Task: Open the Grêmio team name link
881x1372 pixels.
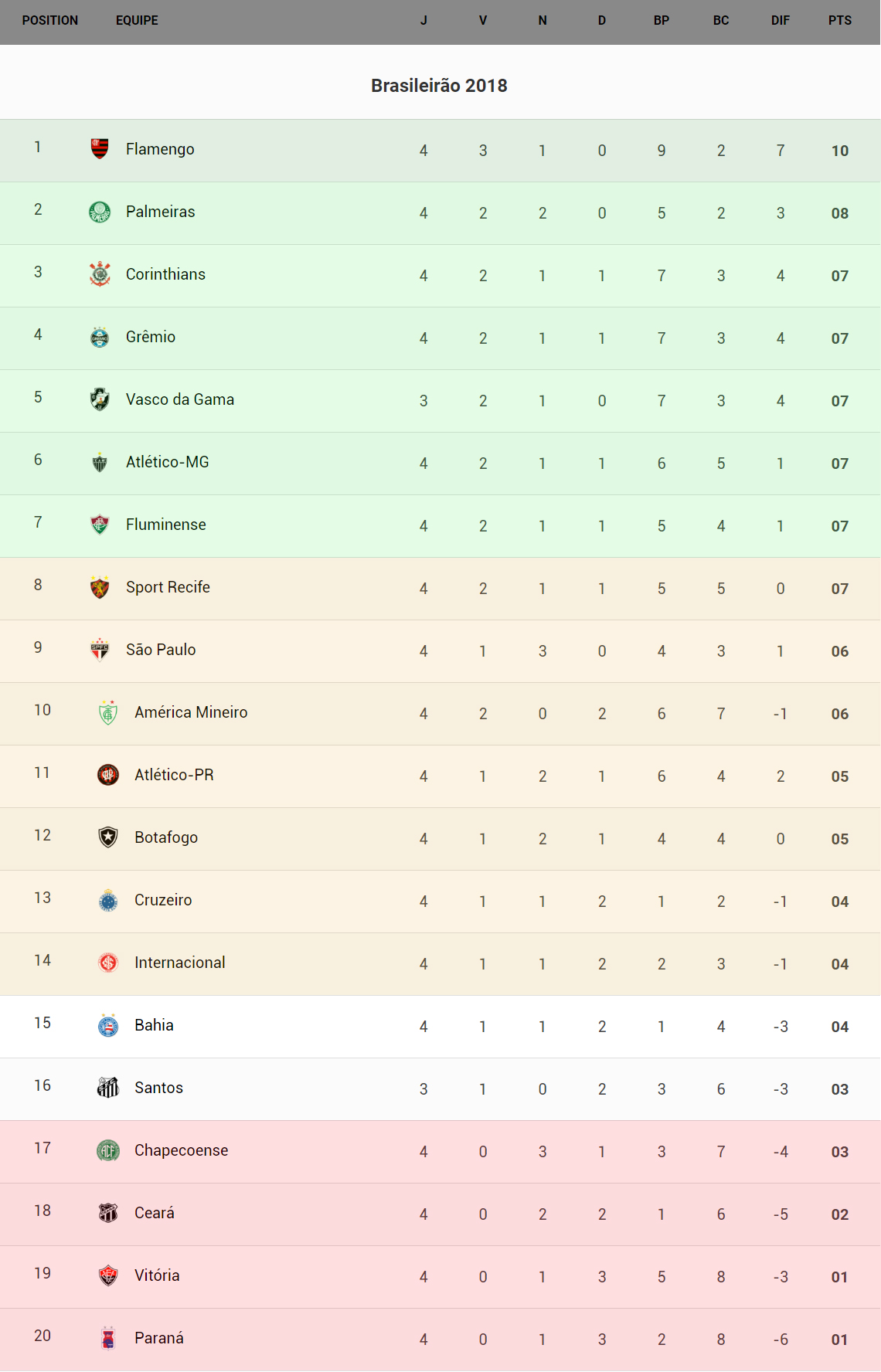Action: 151,337
